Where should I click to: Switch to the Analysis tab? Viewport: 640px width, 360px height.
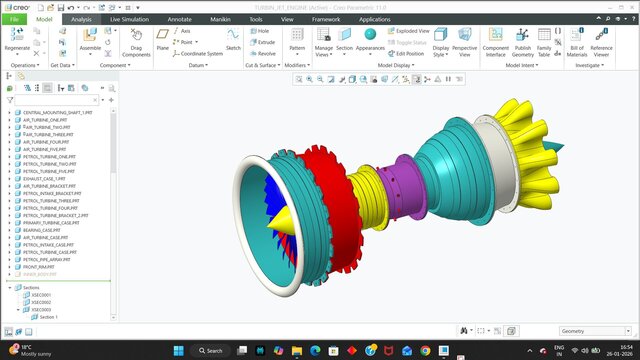coord(81,19)
